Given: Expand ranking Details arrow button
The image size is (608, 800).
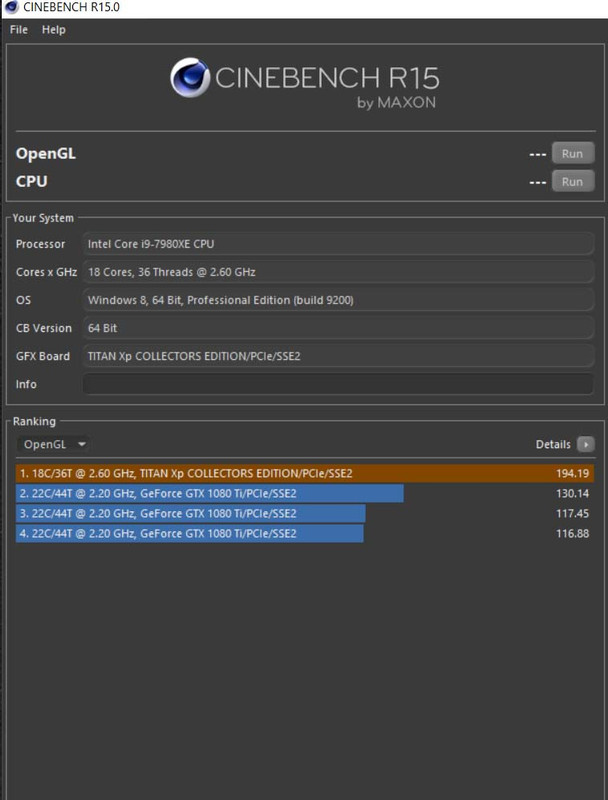Looking at the screenshot, I should click(586, 444).
